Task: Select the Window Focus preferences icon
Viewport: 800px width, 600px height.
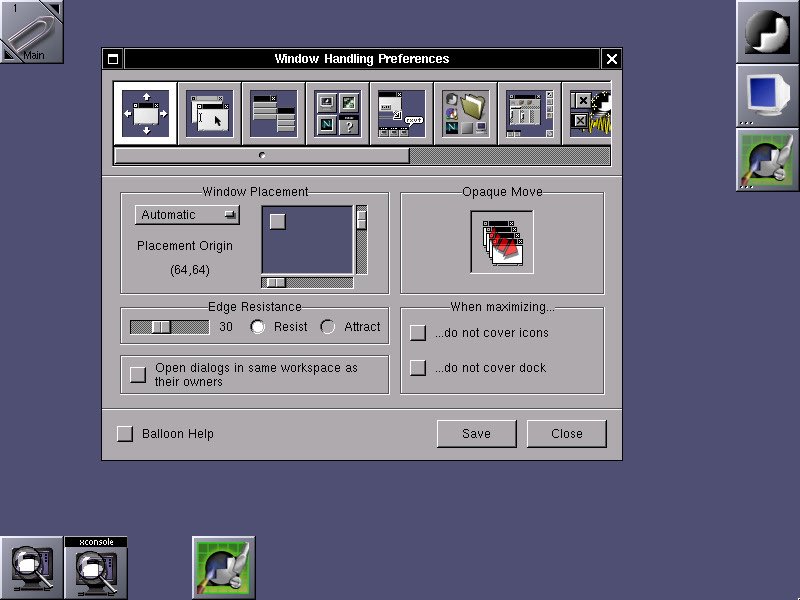Action: [x=209, y=112]
